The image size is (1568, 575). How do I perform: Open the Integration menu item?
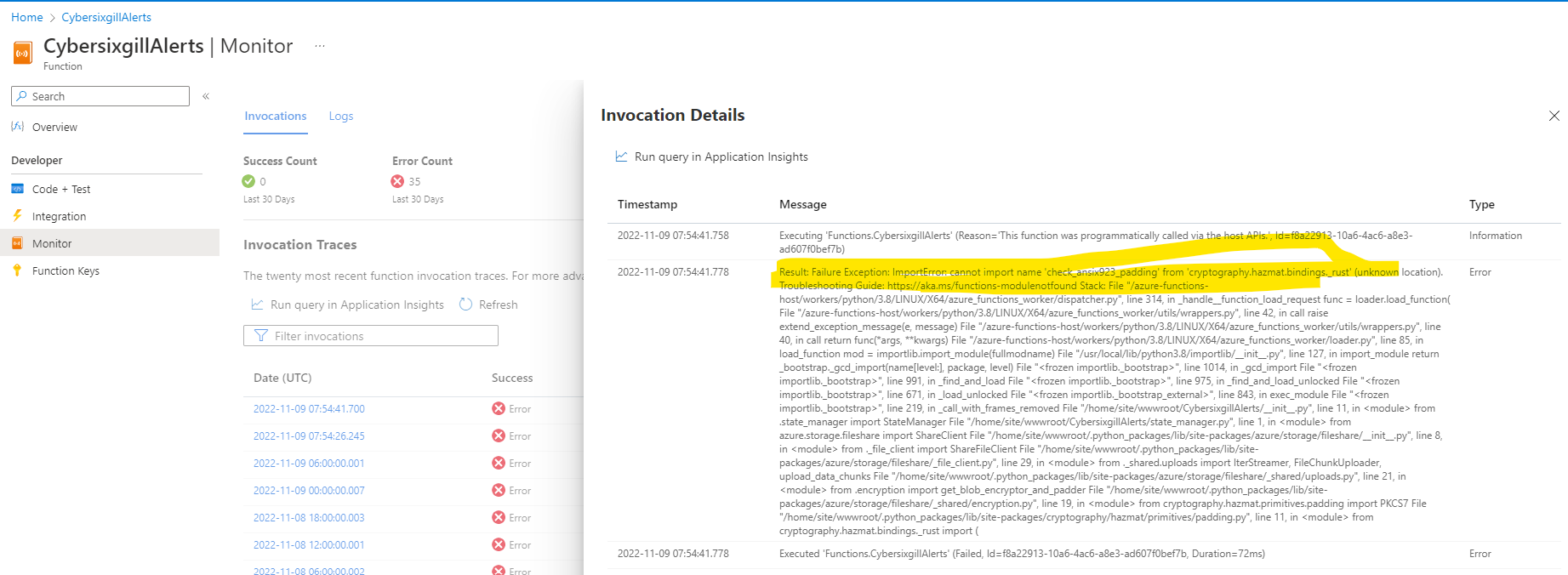(59, 216)
